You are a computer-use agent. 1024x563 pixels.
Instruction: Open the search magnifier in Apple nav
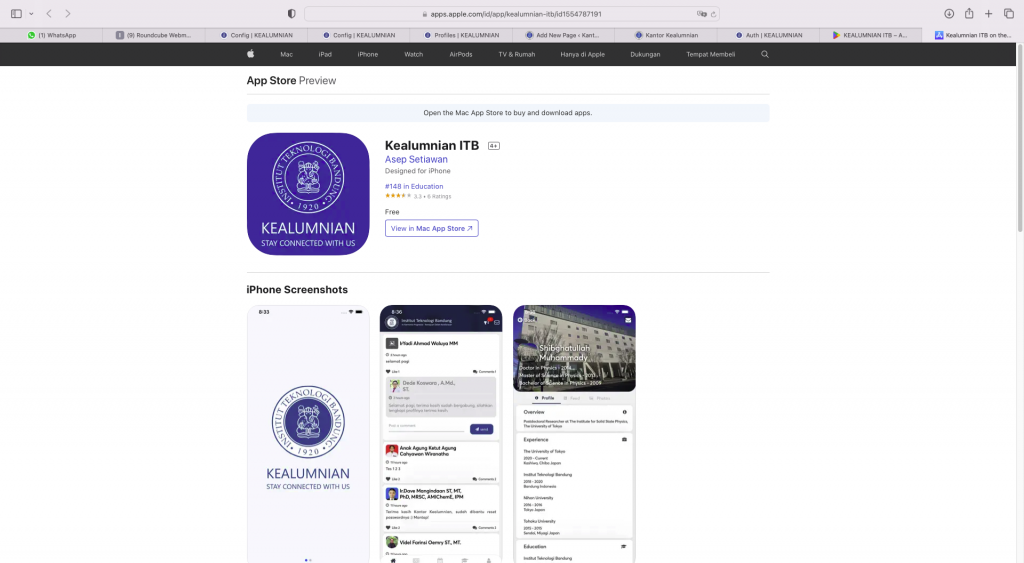pos(765,54)
